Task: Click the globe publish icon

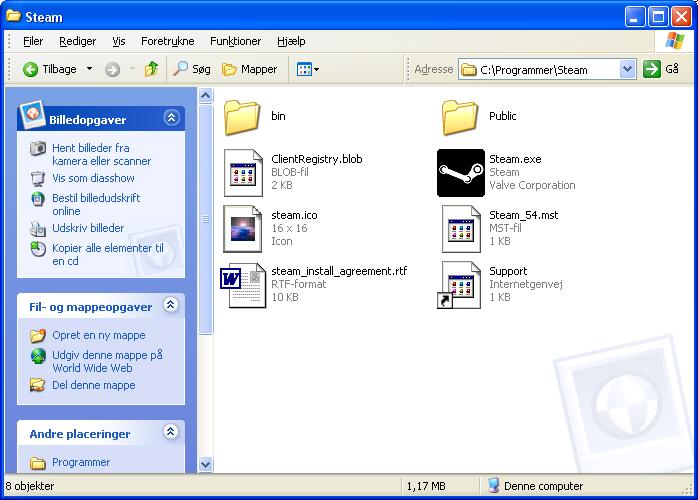Action: (x=38, y=356)
